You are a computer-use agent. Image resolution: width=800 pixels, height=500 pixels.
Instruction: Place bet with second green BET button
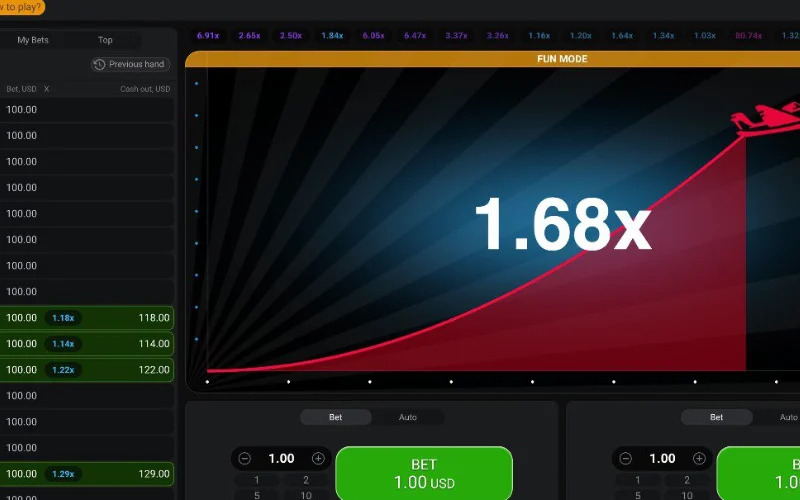click(759, 473)
